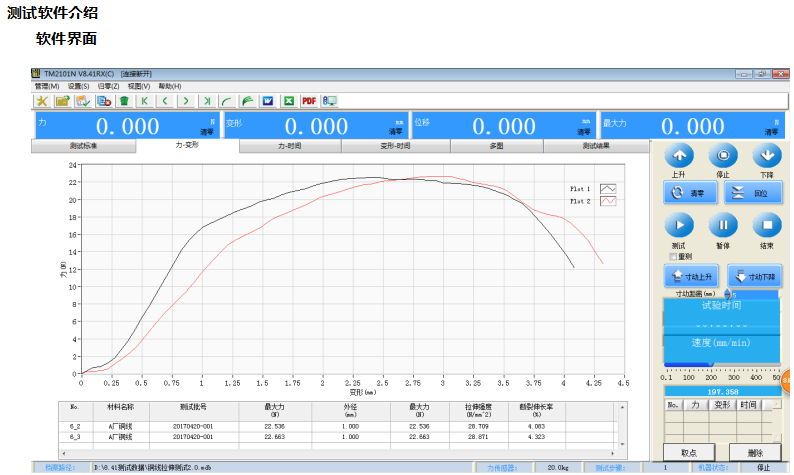Viewport: 794px width, 475px height.
Task: Go to previous record arrow icon
Action: click(x=165, y=101)
